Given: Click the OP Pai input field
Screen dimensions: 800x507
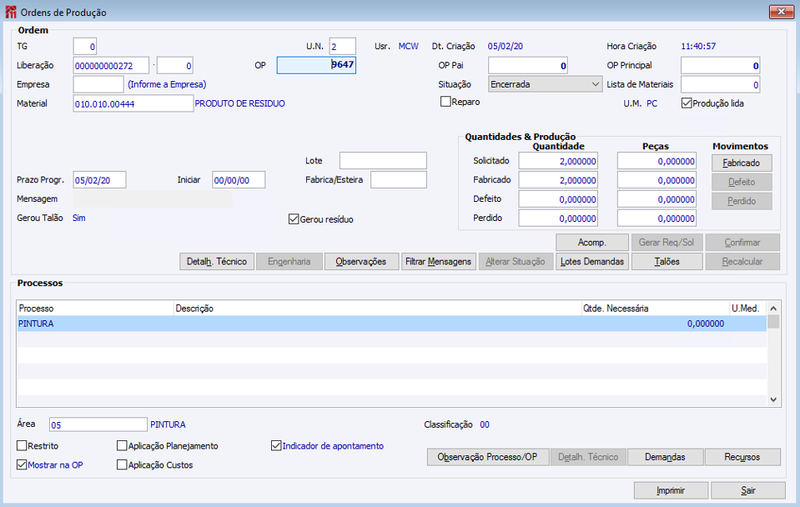Looking at the screenshot, I should point(528,65).
